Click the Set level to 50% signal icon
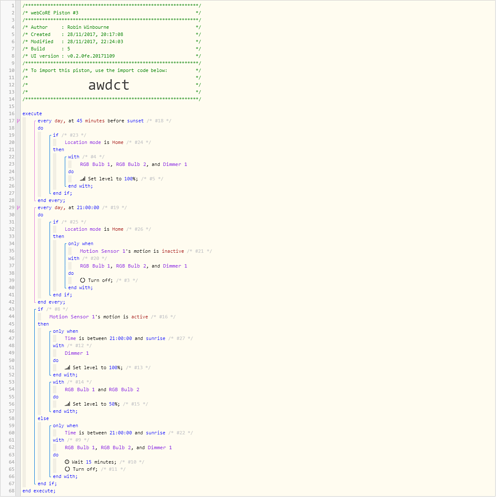The height and width of the screenshot is (500, 498). pos(67,404)
